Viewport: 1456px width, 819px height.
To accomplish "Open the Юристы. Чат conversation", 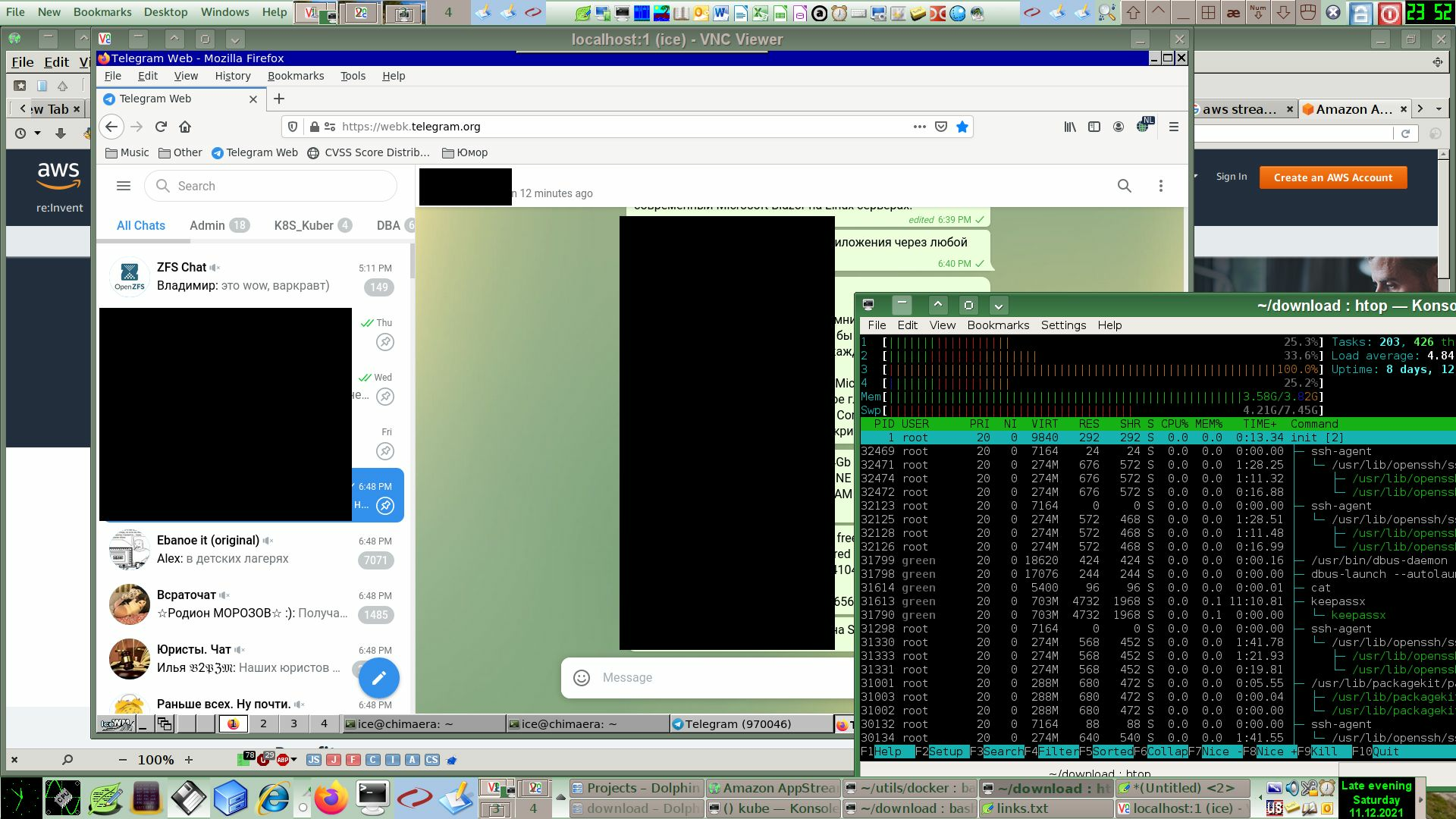I will click(253, 659).
